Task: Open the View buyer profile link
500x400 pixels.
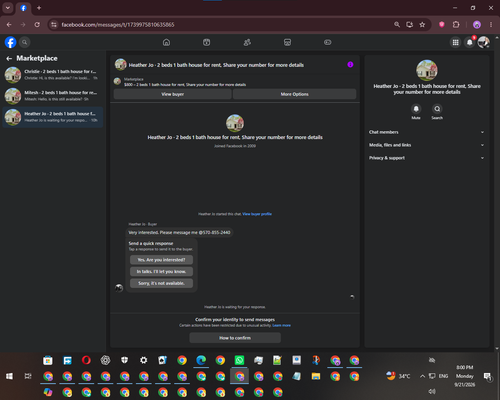Action: click(257, 214)
